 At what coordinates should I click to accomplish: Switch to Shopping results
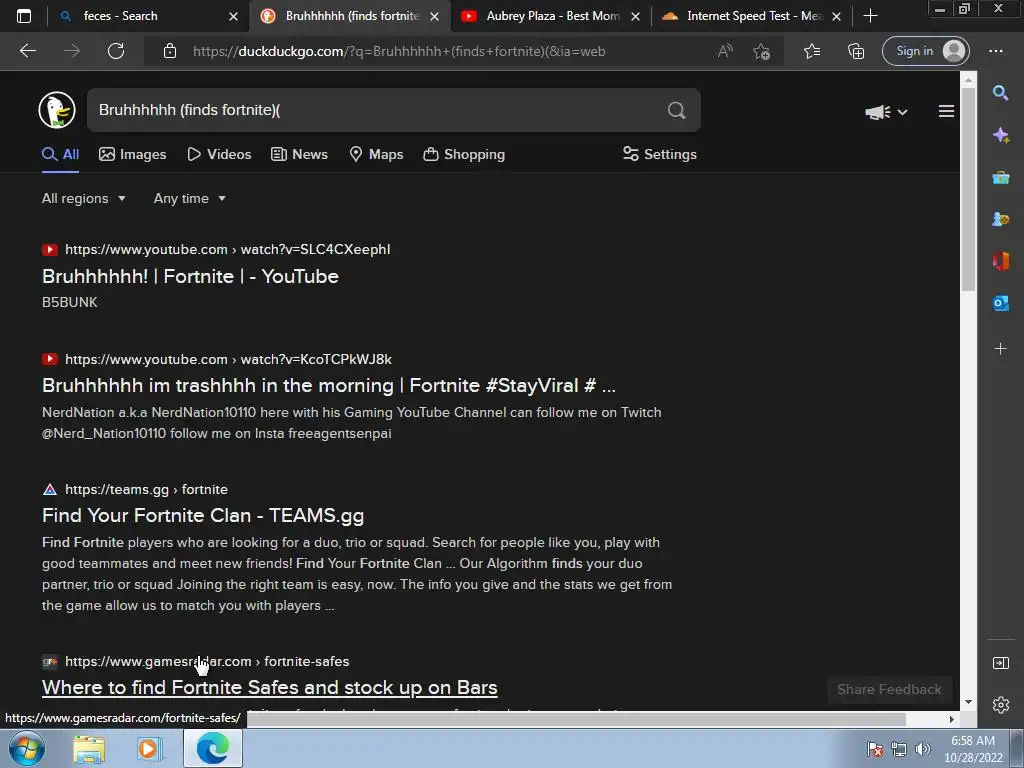tap(464, 155)
